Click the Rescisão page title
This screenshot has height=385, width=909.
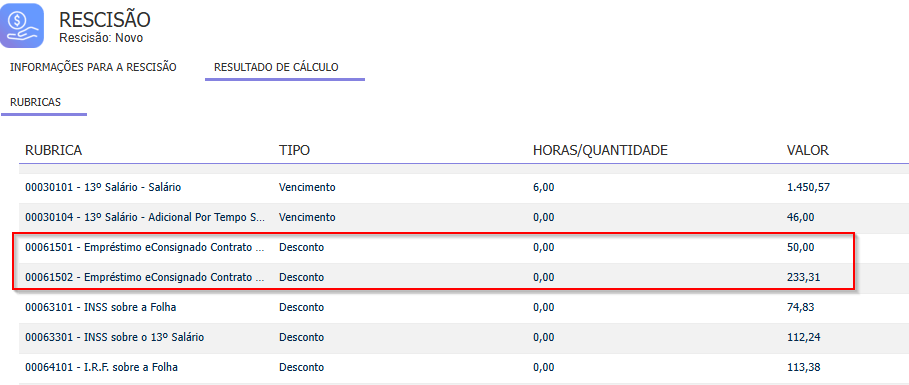pos(105,20)
